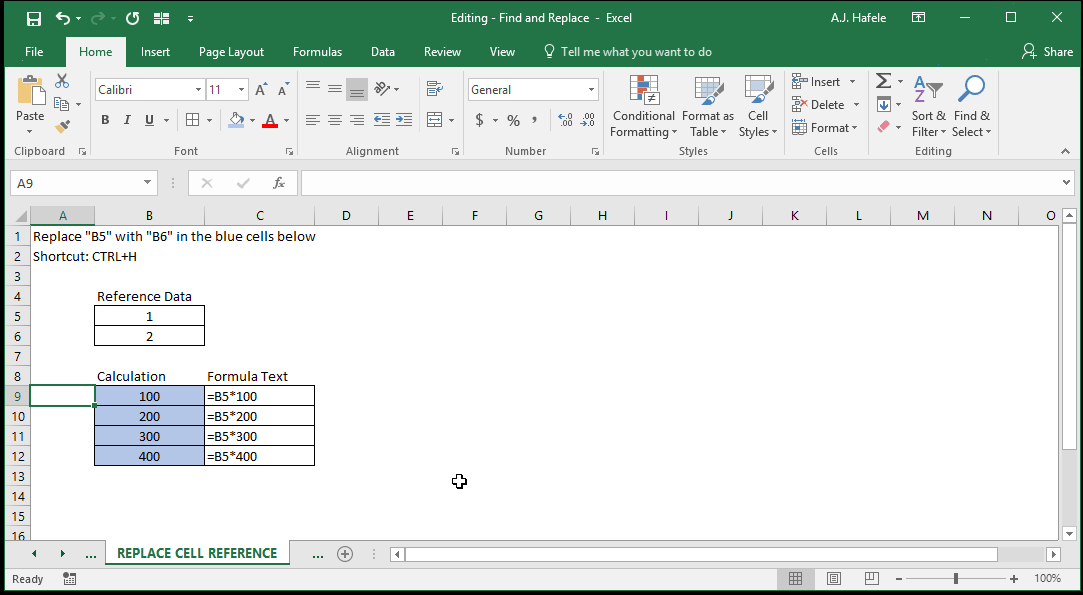Toggle Align Right horizontal alignment
Screen dimensions: 1083x595
(357, 120)
